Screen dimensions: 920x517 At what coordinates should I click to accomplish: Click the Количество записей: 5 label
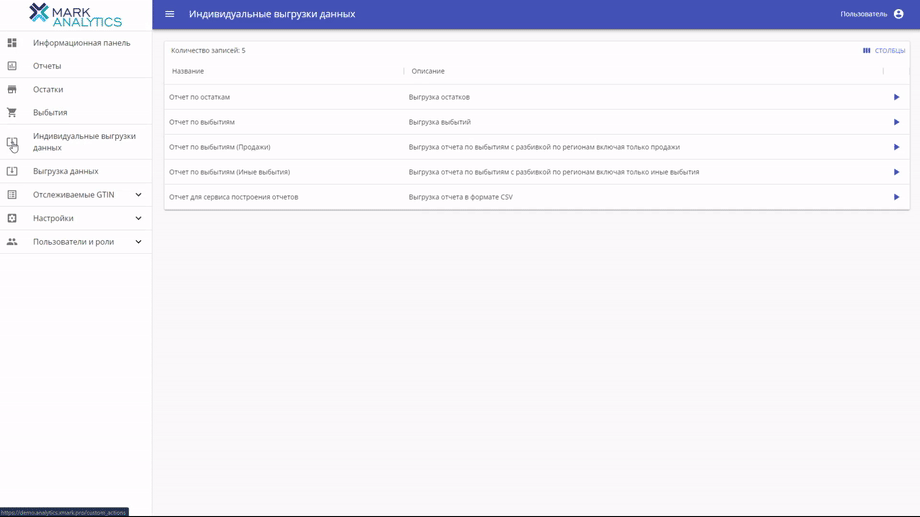click(x=208, y=50)
